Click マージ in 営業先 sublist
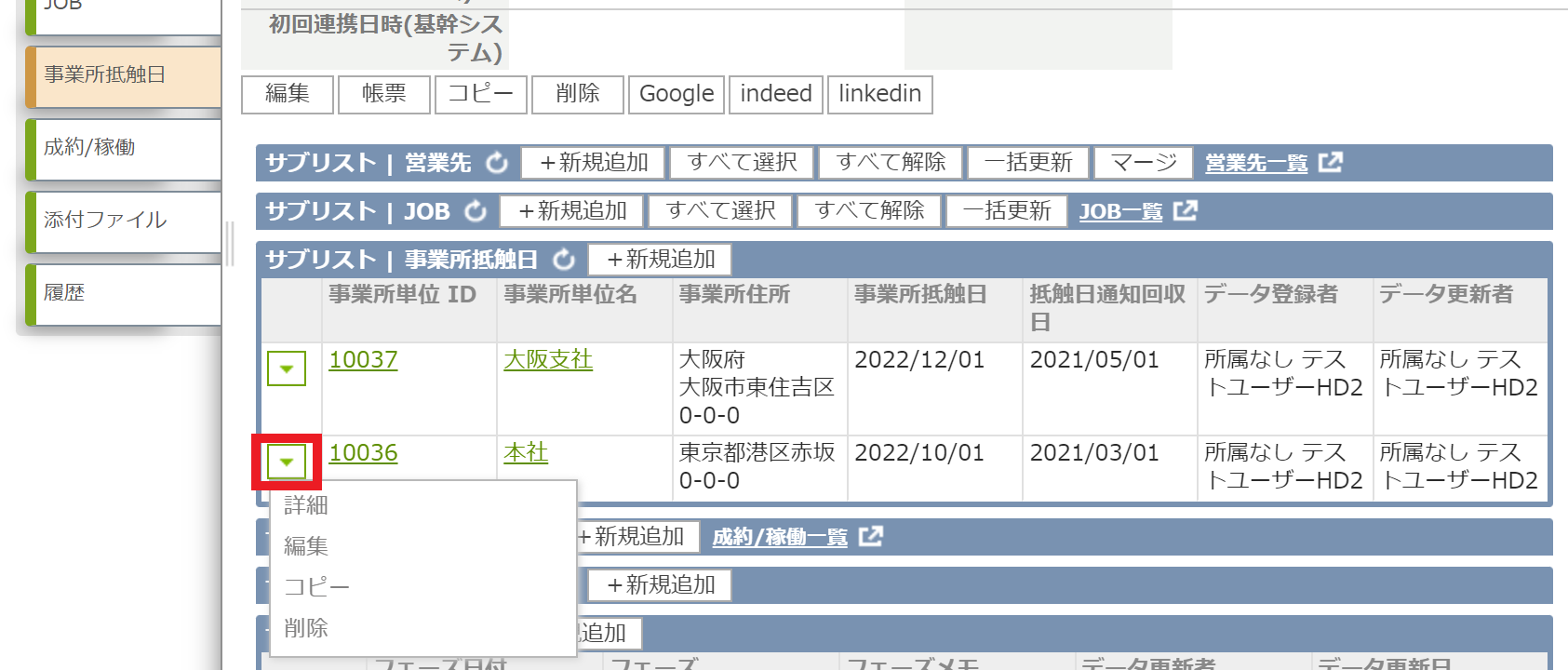This screenshot has height=670, width=1568. coord(1144,163)
